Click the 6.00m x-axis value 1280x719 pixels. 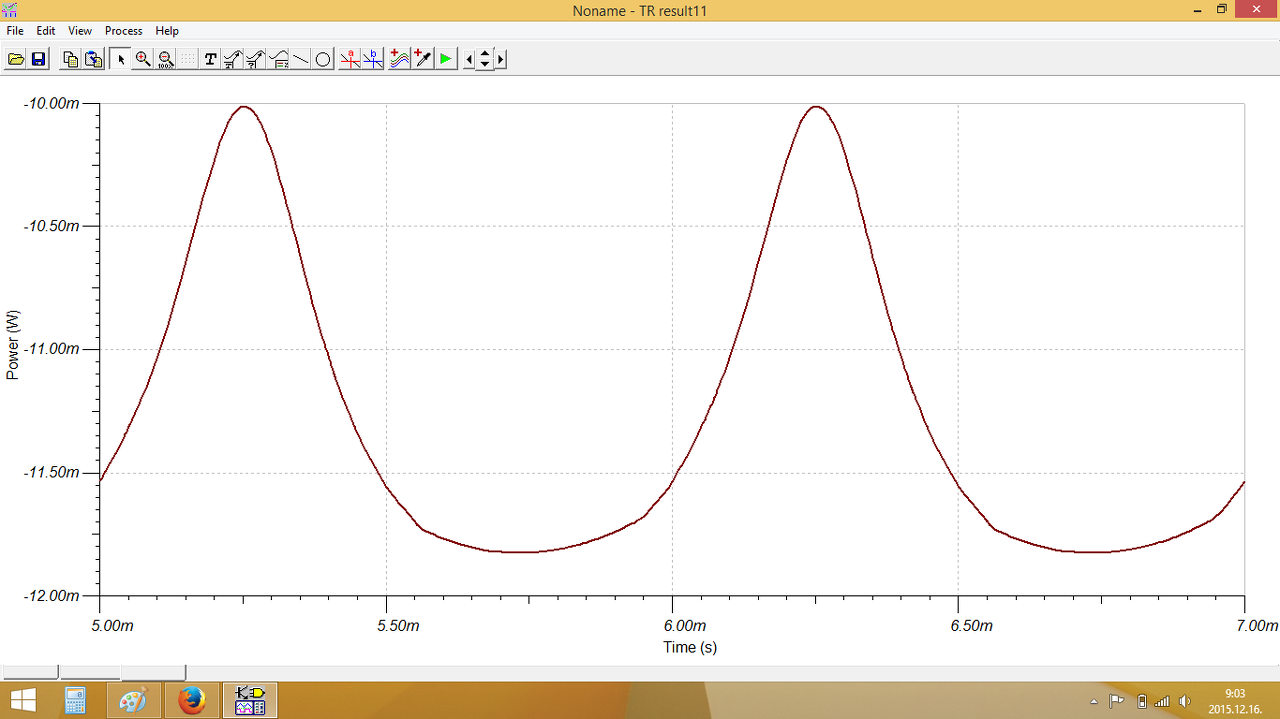[684, 626]
